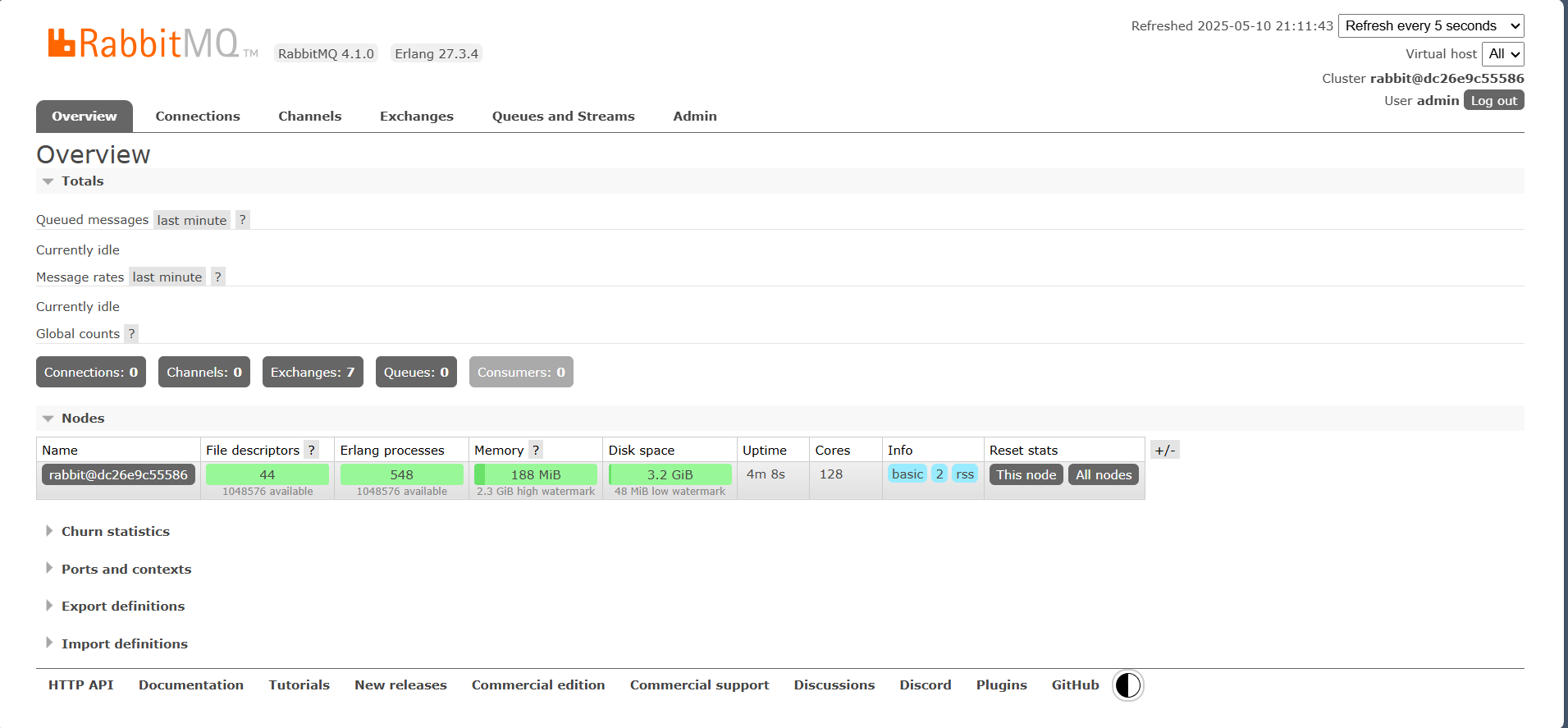Switch to Queues and Streams tab
Image resolution: width=1568 pixels, height=728 pixels.
(563, 117)
